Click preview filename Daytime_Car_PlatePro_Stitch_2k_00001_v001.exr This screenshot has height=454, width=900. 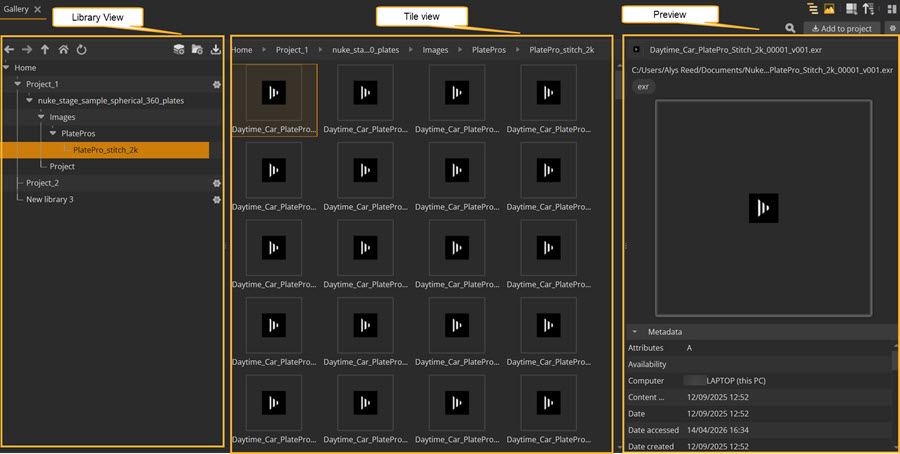pyautogui.click(x=736, y=50)
